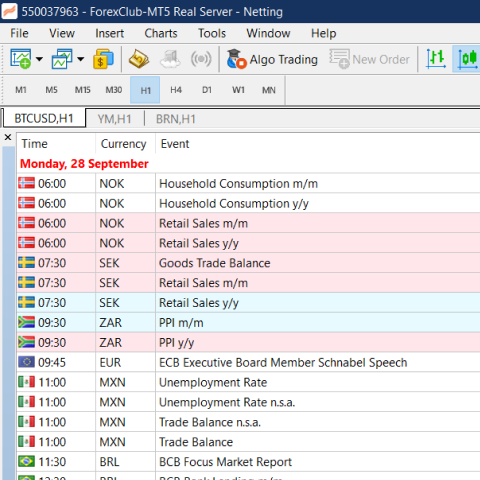
Task: Click the New Order button
Action: [x=369, y=59]
